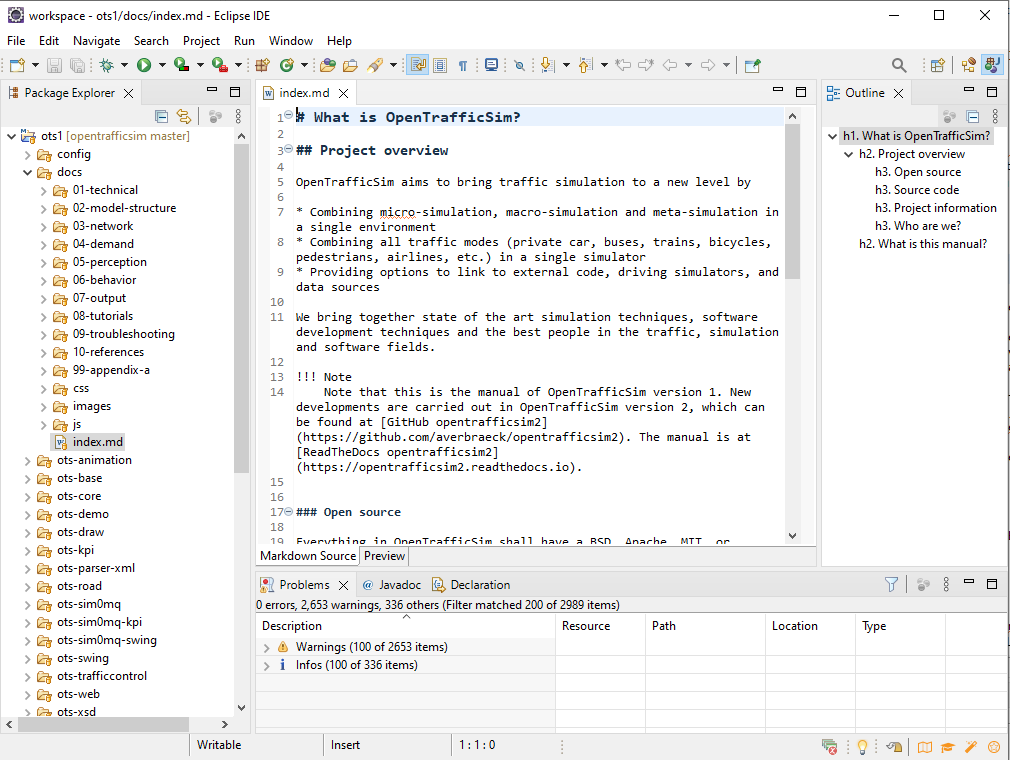Screen dimensions: 1010x760
Task: Click the Search flashlight toolbar icon
Action: point(375,65)
